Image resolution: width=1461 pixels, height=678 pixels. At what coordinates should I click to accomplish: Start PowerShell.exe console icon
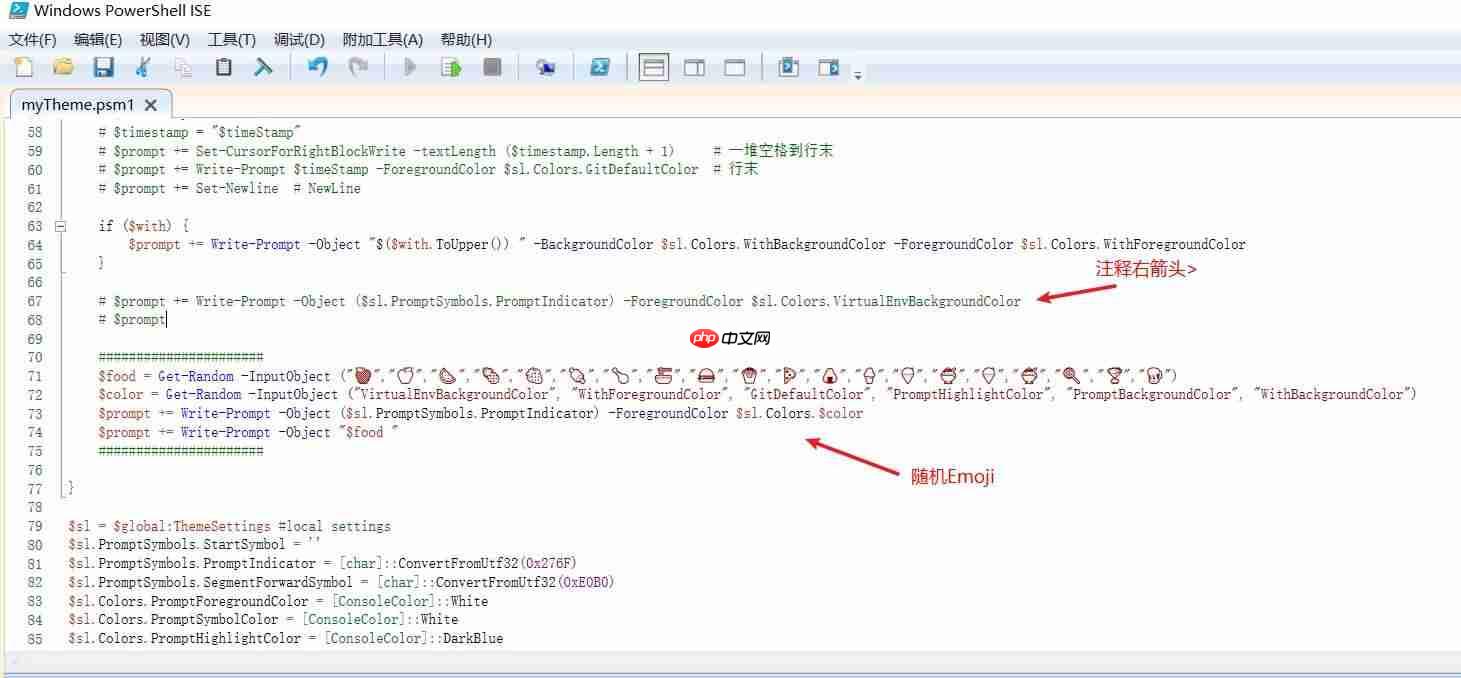click(x=600, y=67)
